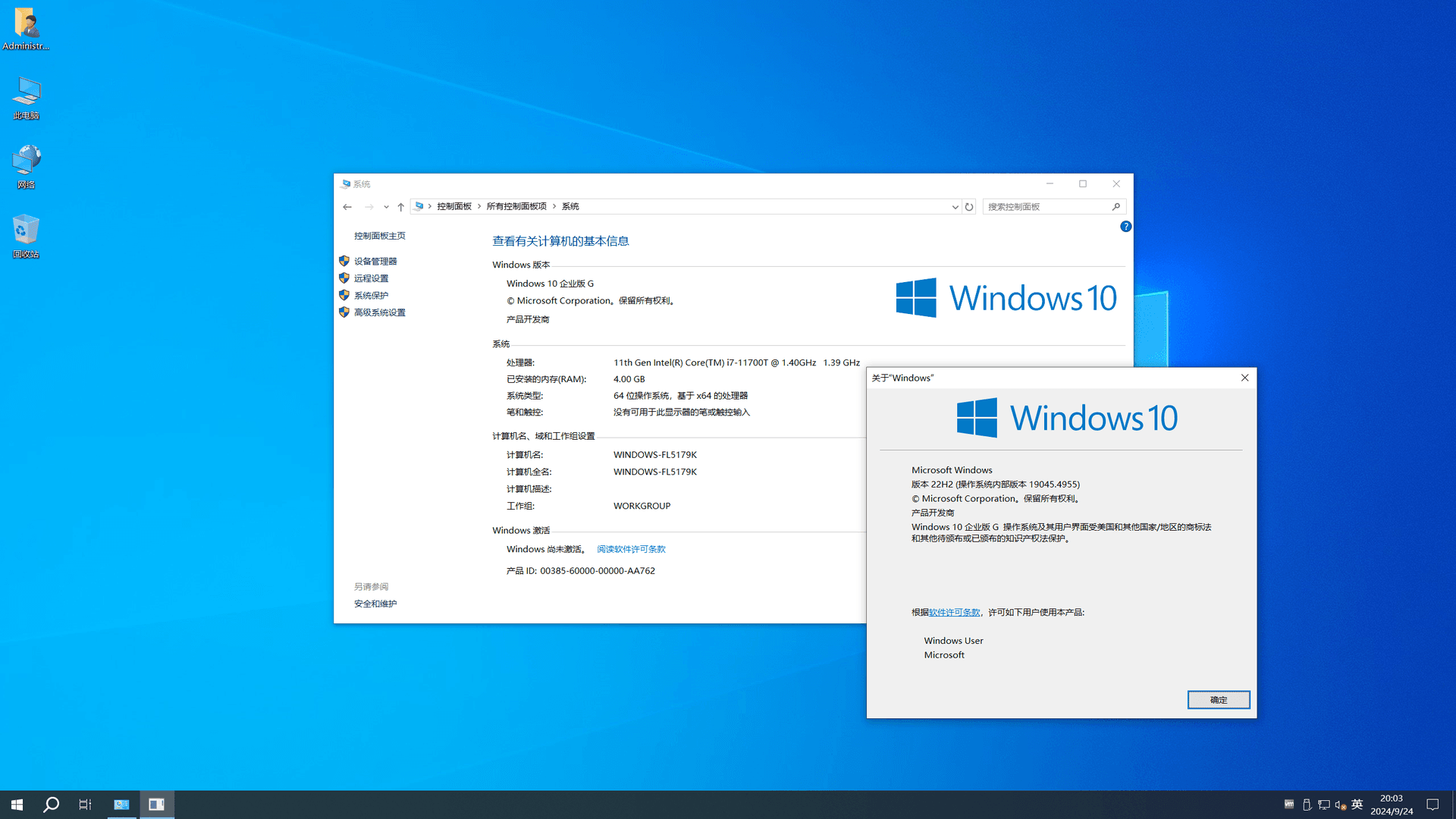Click Windows User licensee text
This screenshot has width=1456, height=819.
953,641
